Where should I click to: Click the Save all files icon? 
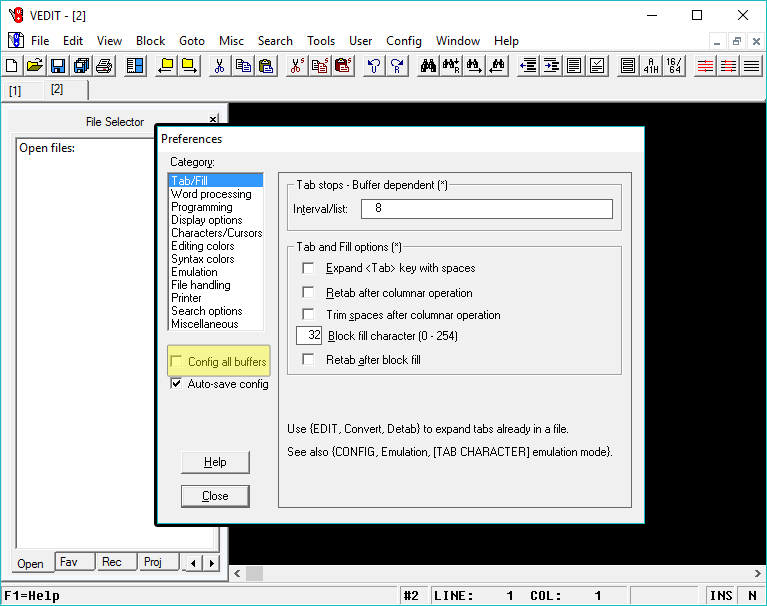81,66
